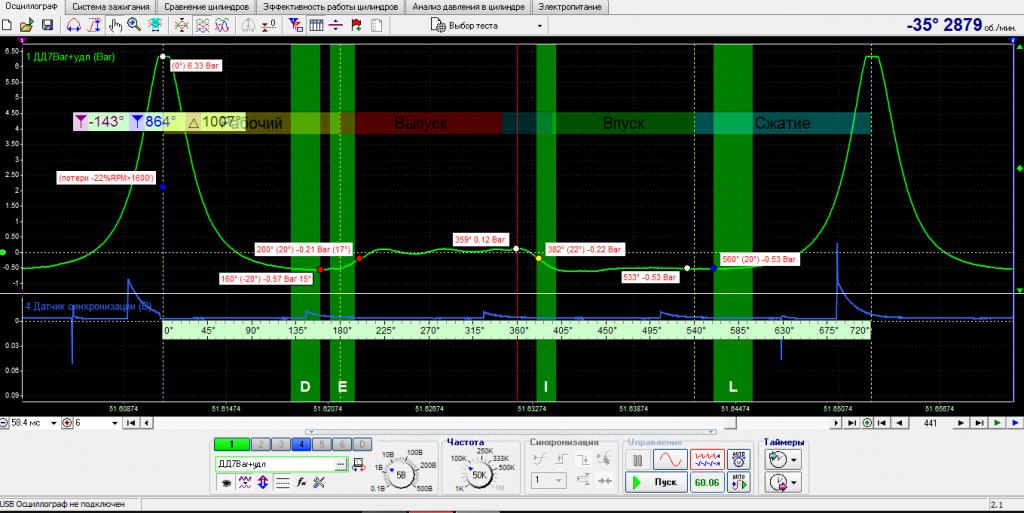Open sensor list via ellipsis button
The width and height of the screenshot is (1024, 513).
pos(342,464)
